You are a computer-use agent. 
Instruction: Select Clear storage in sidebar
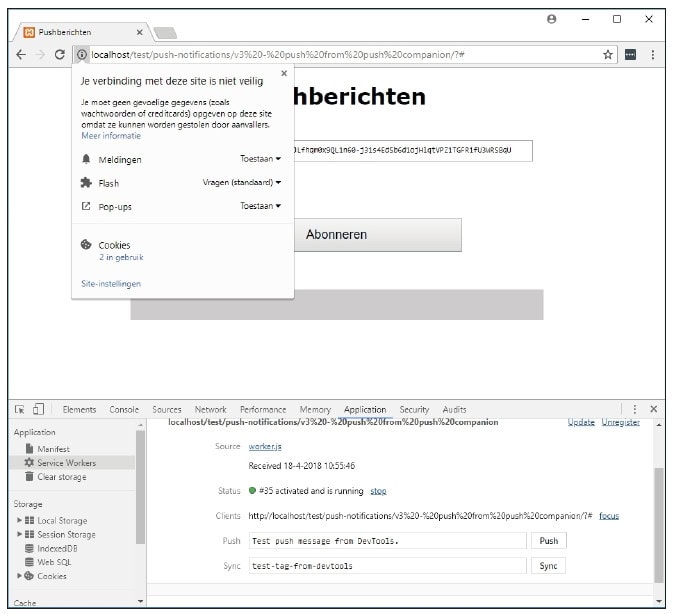(62, 477)
